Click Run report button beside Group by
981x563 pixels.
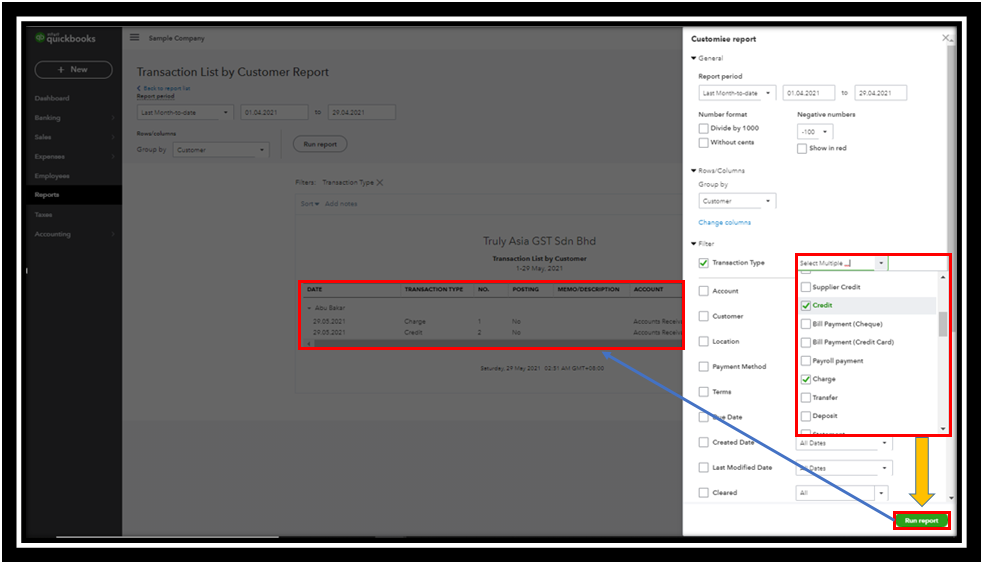pyautogui.click(x=320, y=144)
